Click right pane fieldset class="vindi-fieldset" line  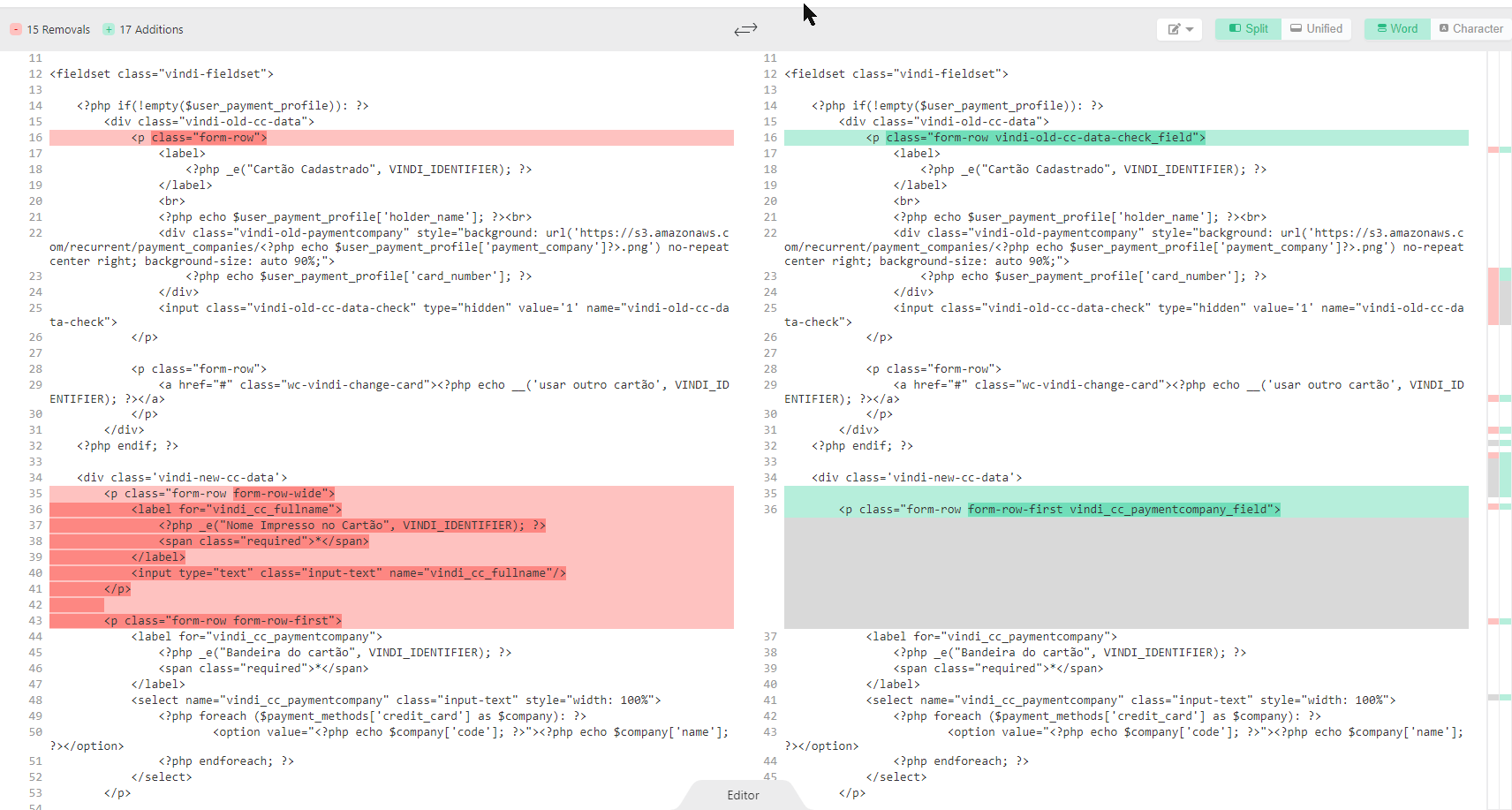point(896,74)
